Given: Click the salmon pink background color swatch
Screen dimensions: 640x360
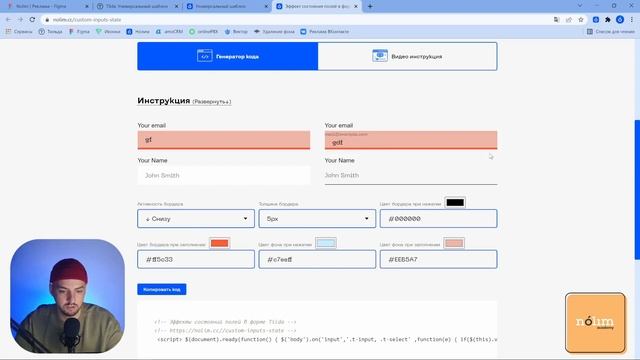Looking at the screenshot, I should [454, 243].
